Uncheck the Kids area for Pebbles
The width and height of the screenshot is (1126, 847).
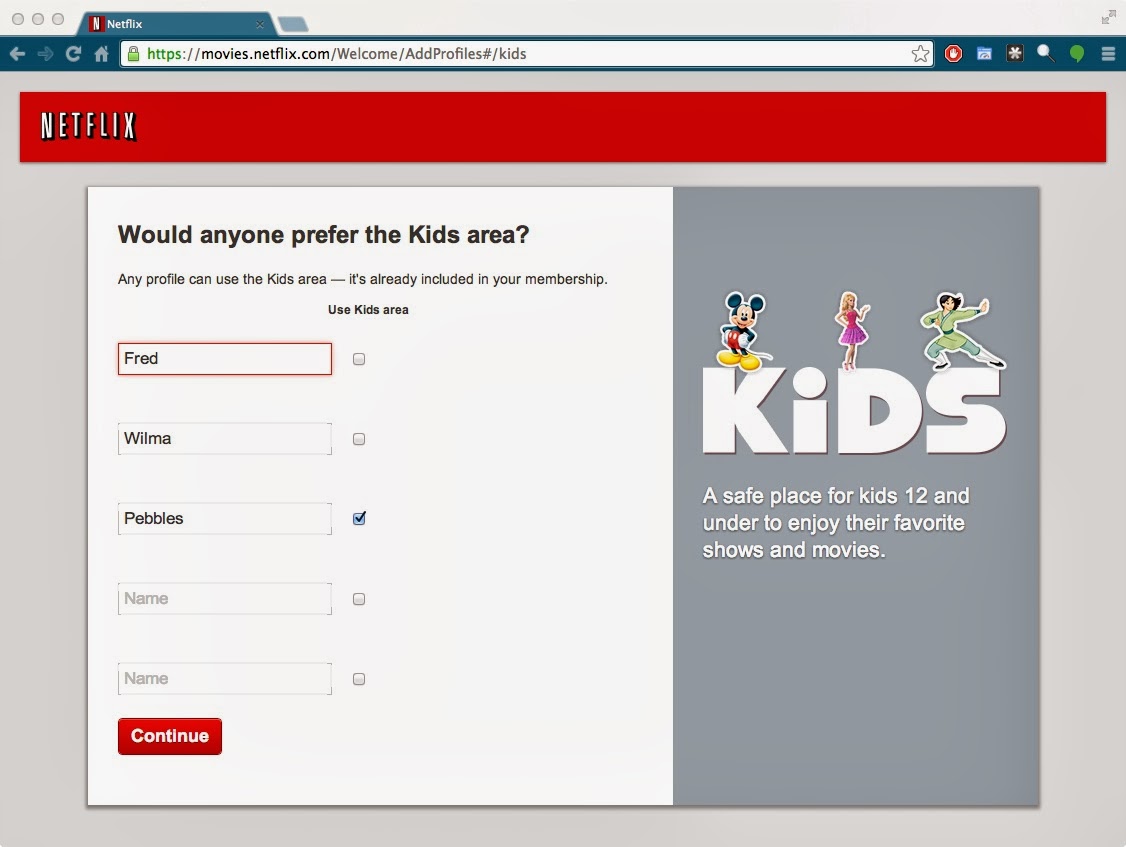[359, 519]
